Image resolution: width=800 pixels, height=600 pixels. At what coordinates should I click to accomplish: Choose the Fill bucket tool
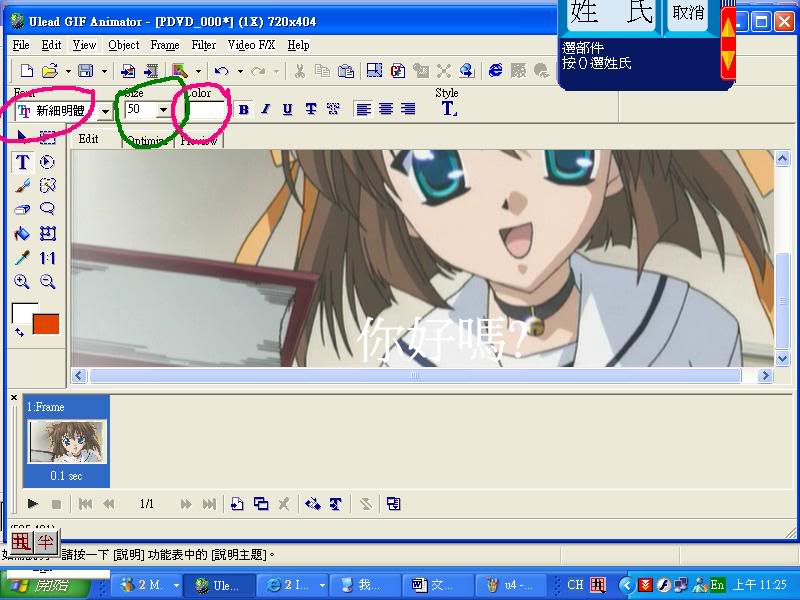22,234
